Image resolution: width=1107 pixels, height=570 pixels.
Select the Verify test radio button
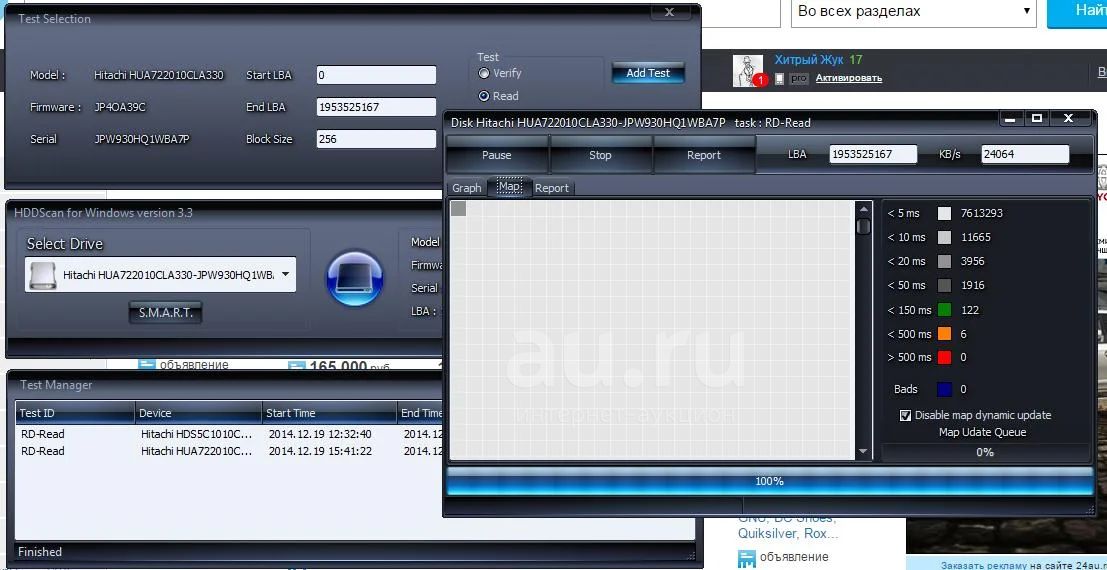[484, 73]
